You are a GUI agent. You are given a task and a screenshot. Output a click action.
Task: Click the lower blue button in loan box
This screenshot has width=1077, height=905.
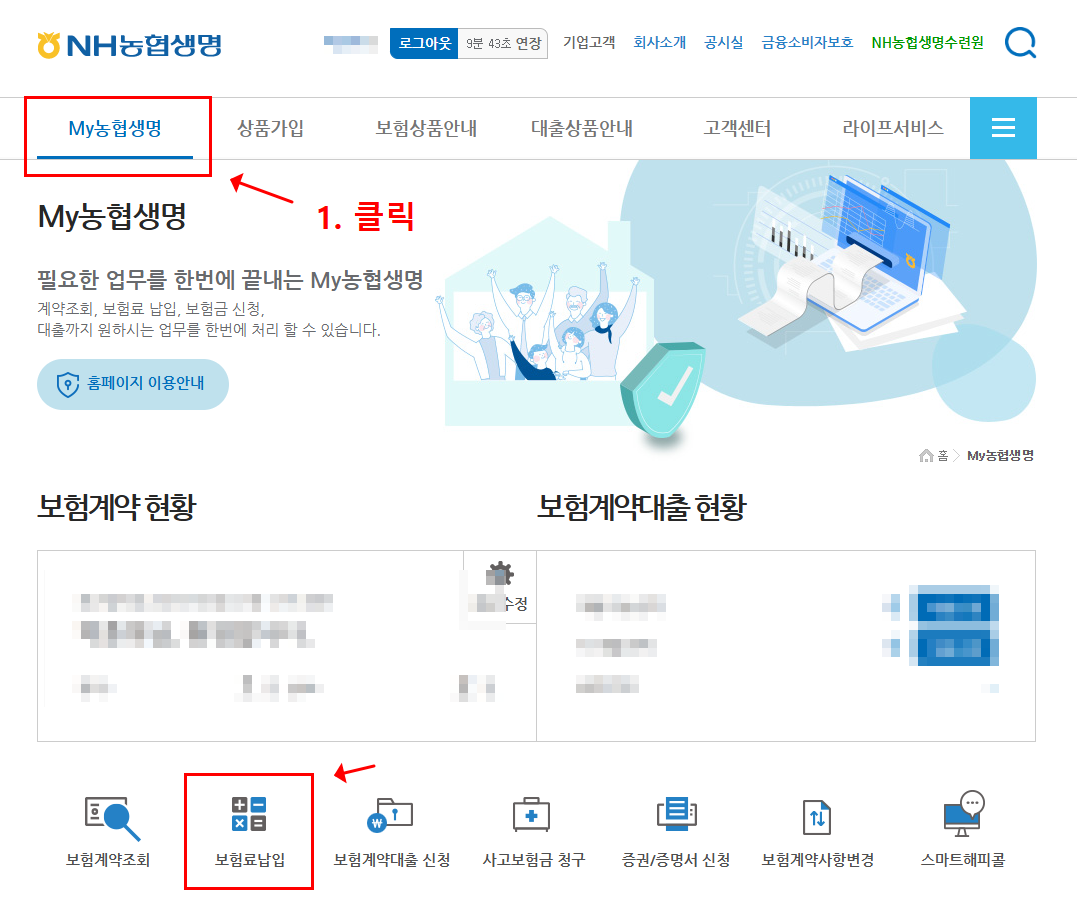tap(953, 647)
